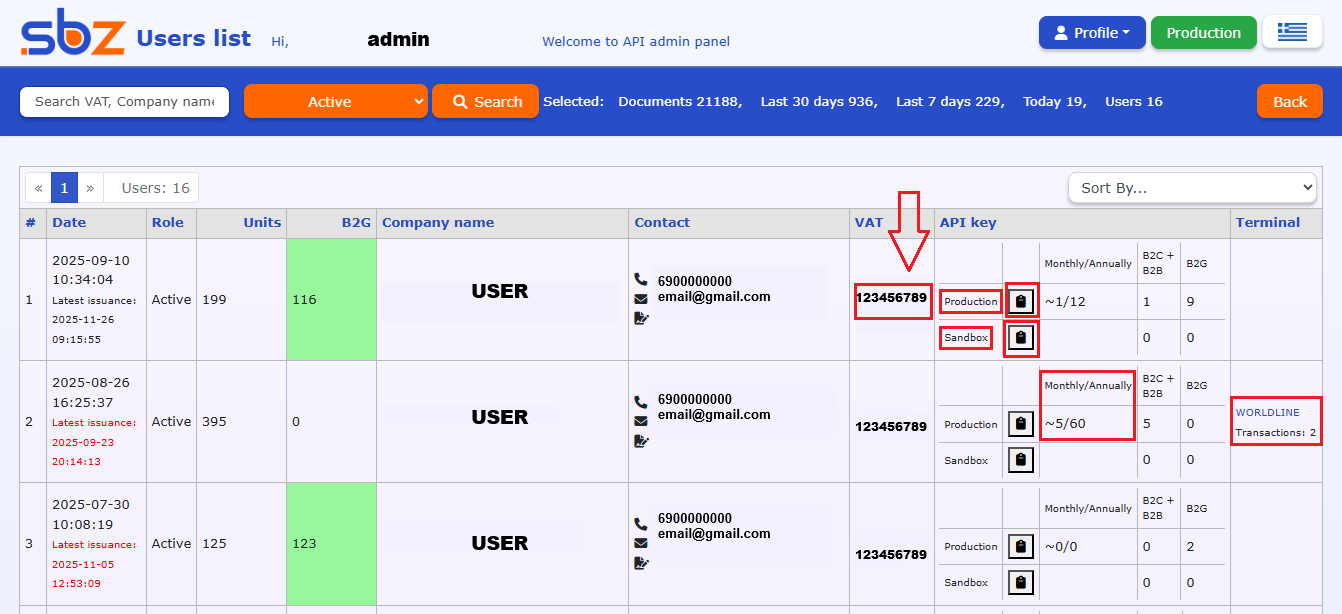Switch language using the Greek flag
This screenshot has height=614, width=1342.
(1292, 32)
